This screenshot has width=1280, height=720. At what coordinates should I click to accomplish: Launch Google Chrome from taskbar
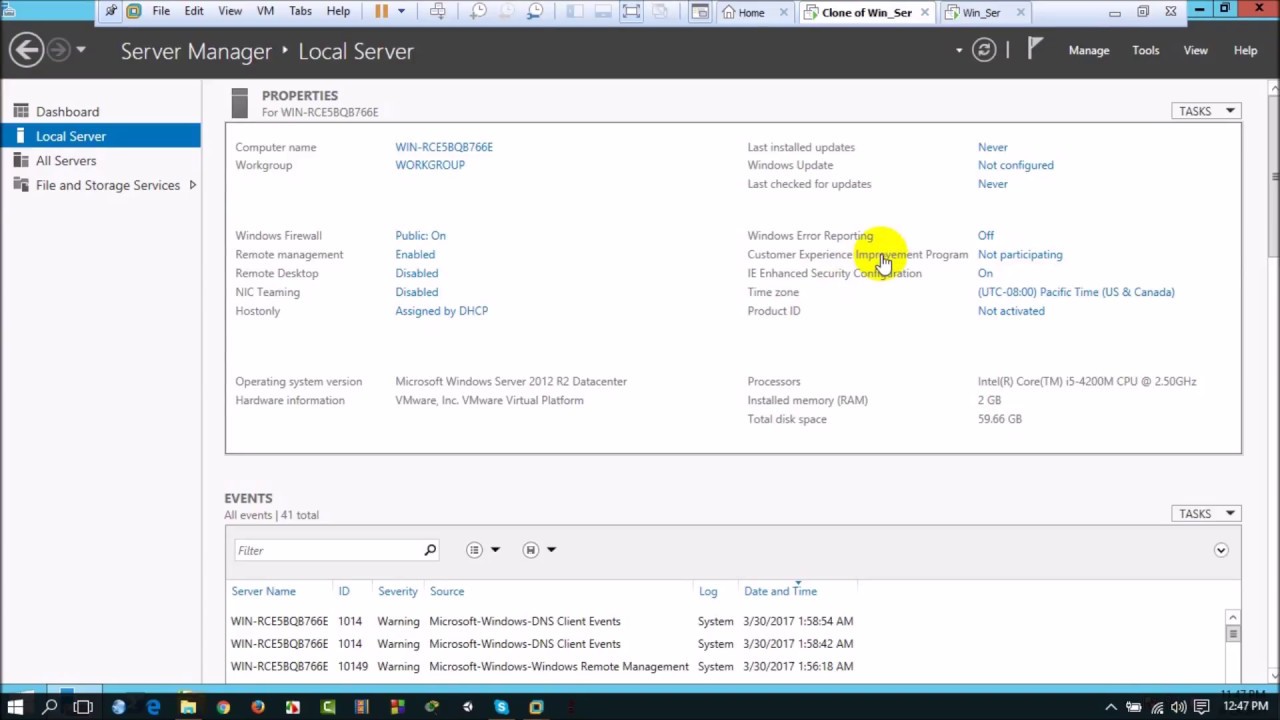pyautogui.click(x=223, y=707)
